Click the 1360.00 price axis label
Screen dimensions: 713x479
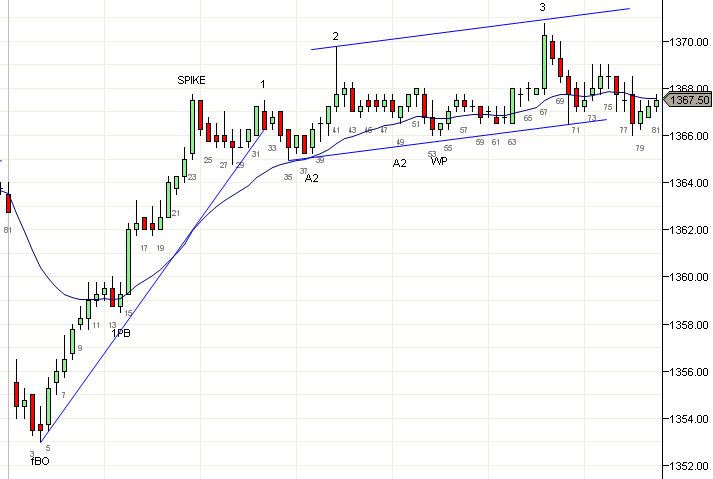click(x=688, y=277)
